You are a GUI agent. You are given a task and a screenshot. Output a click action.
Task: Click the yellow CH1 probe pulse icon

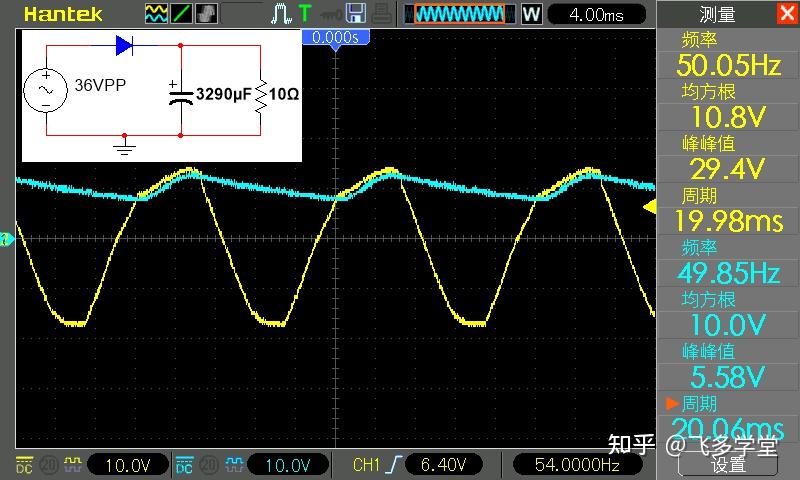[72, 464]
